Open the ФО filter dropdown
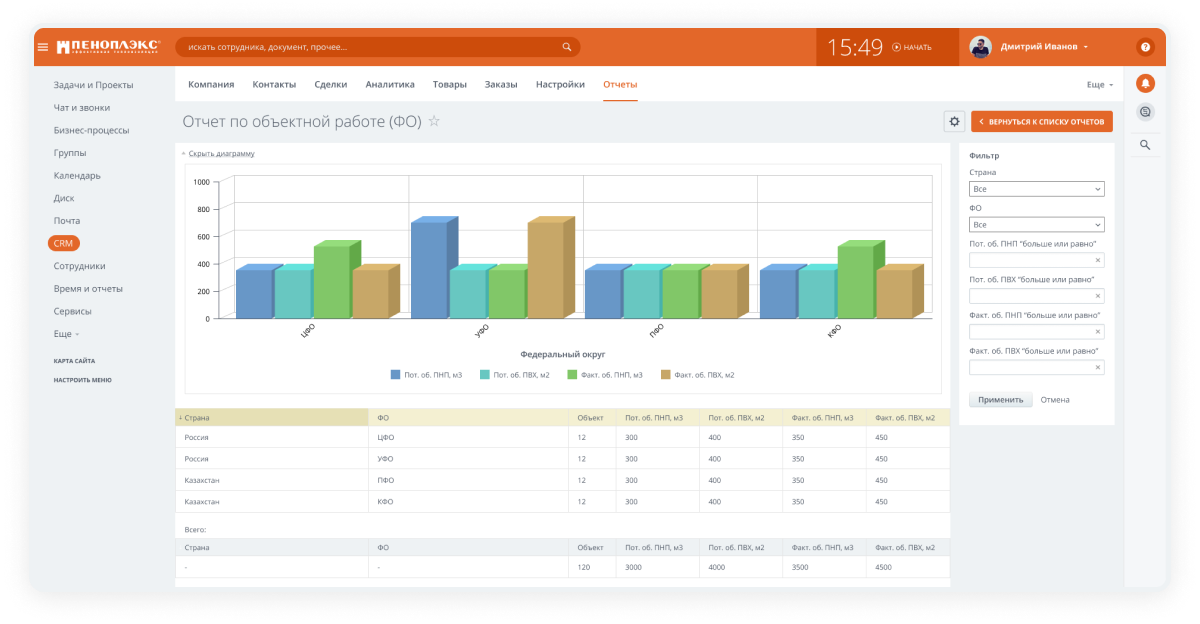This screenshot has width=1200, height=624. coord(1037,225)
